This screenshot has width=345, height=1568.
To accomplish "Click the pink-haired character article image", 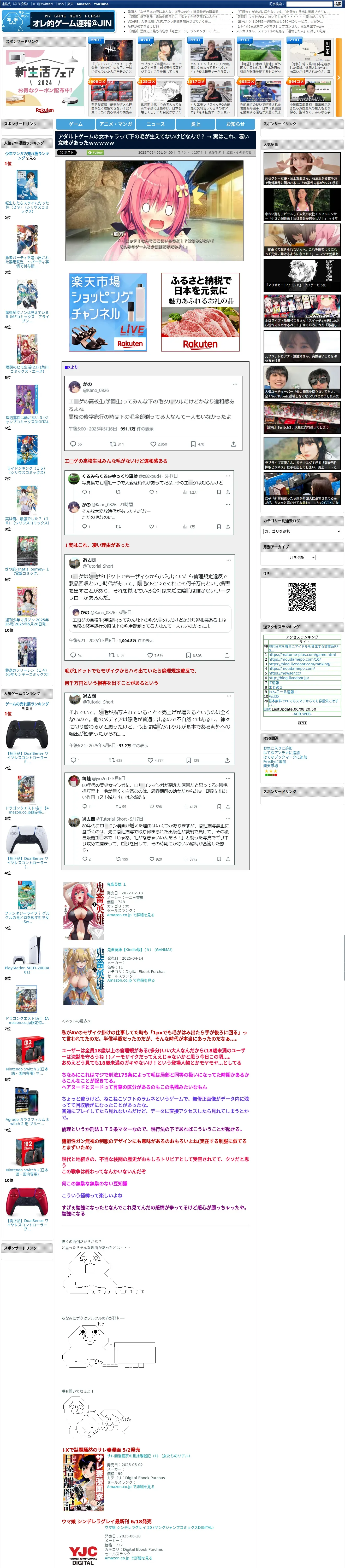I will point(154,211).
